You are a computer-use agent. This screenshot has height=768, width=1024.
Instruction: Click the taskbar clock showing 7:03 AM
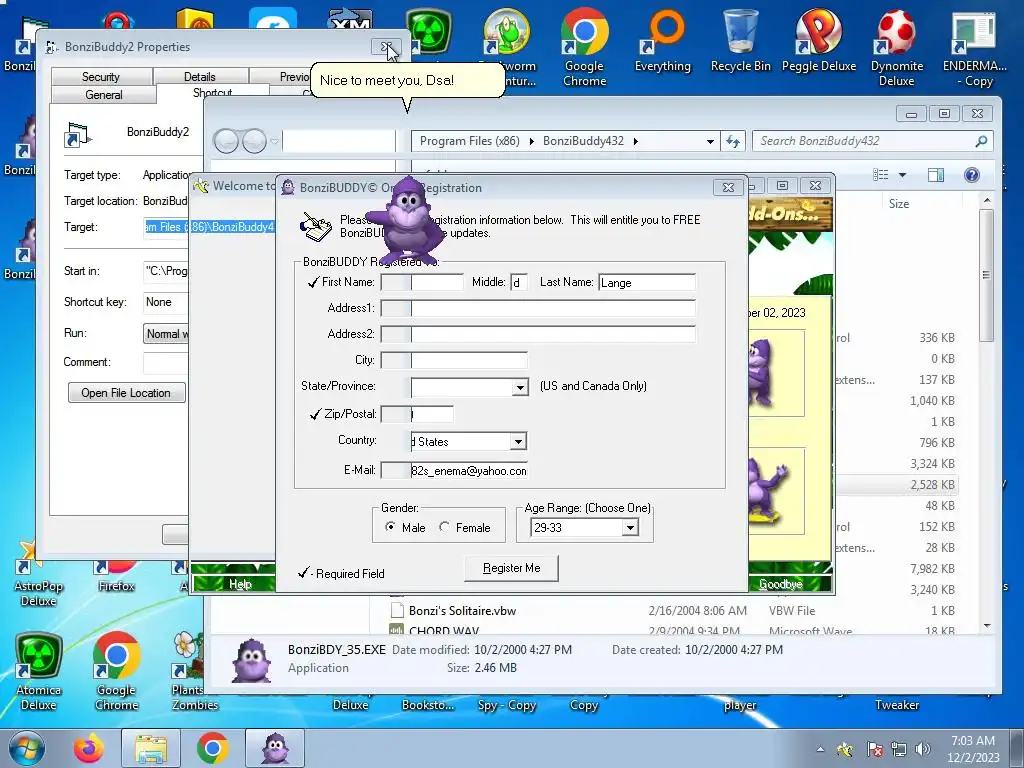(x=973, y=748)
